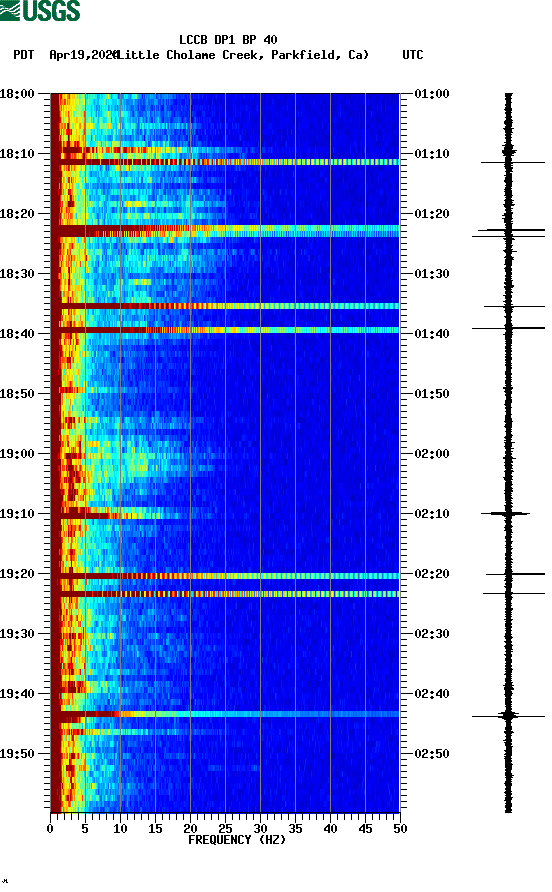This screenshot has width=552, height=892.
Task: Click the spectrogram event band near 19:23
Action: pos(225,594)
